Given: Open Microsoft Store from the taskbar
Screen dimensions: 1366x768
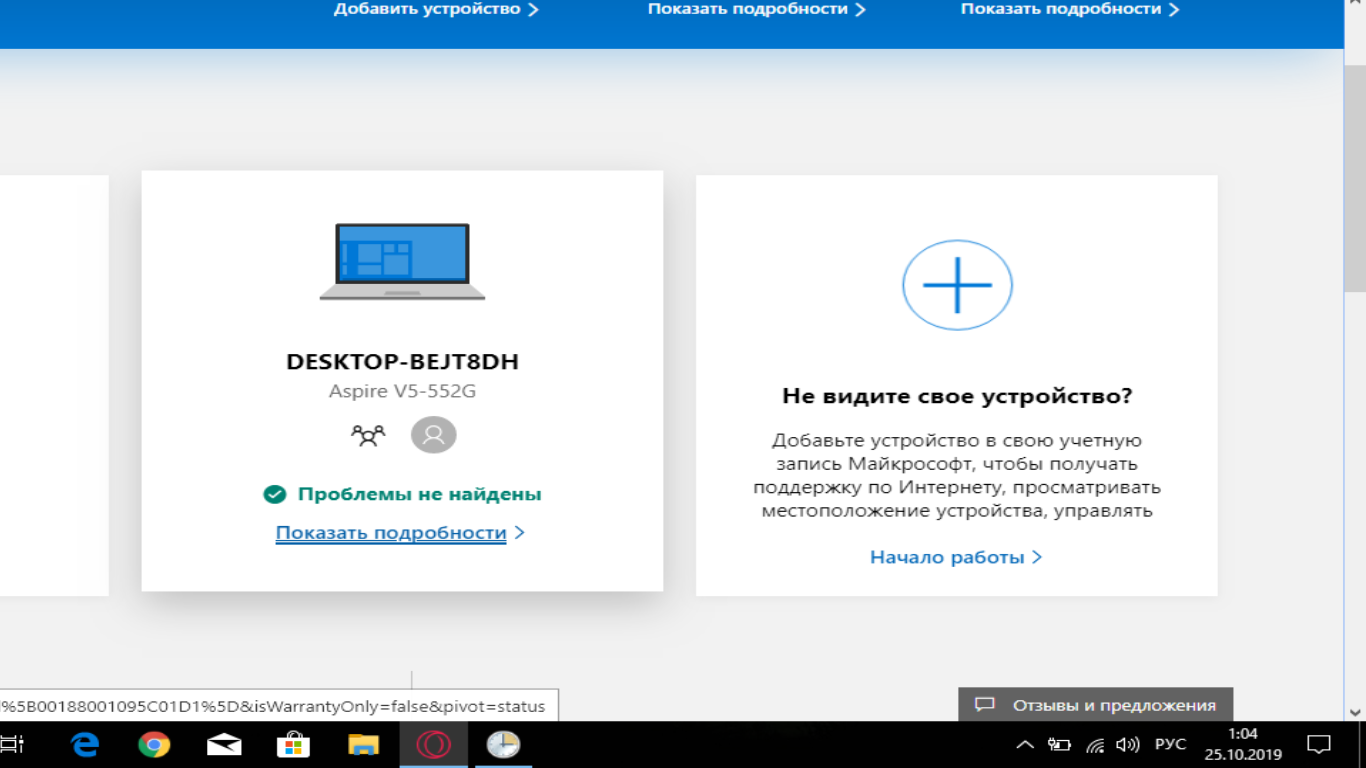Looking at the screenshot, I should (293, 744).
